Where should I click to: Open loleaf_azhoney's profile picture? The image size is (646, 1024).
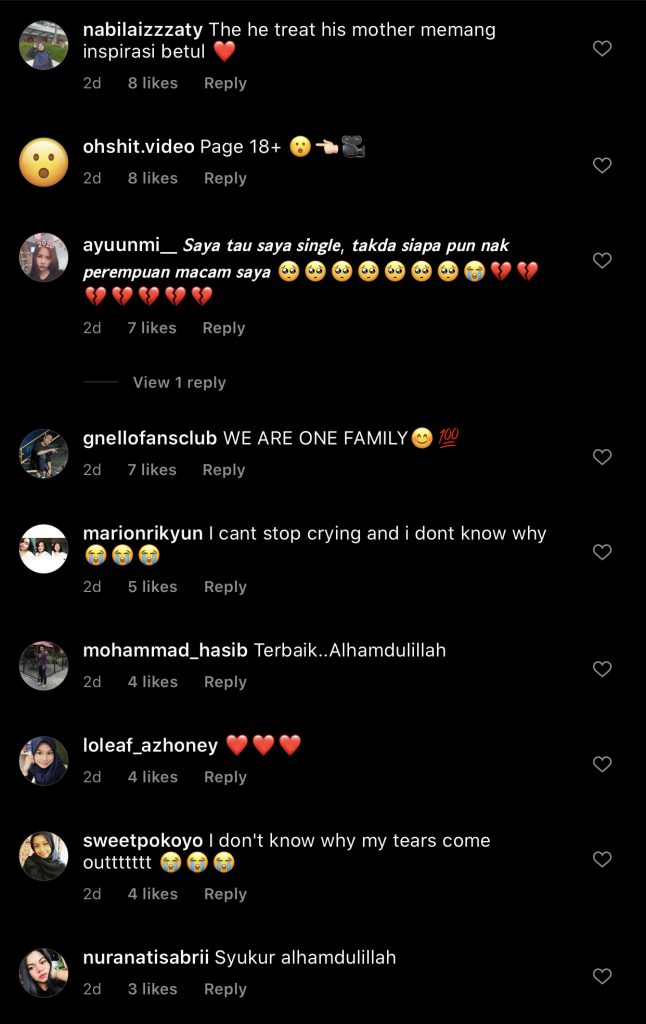click(x=44, y=761)
